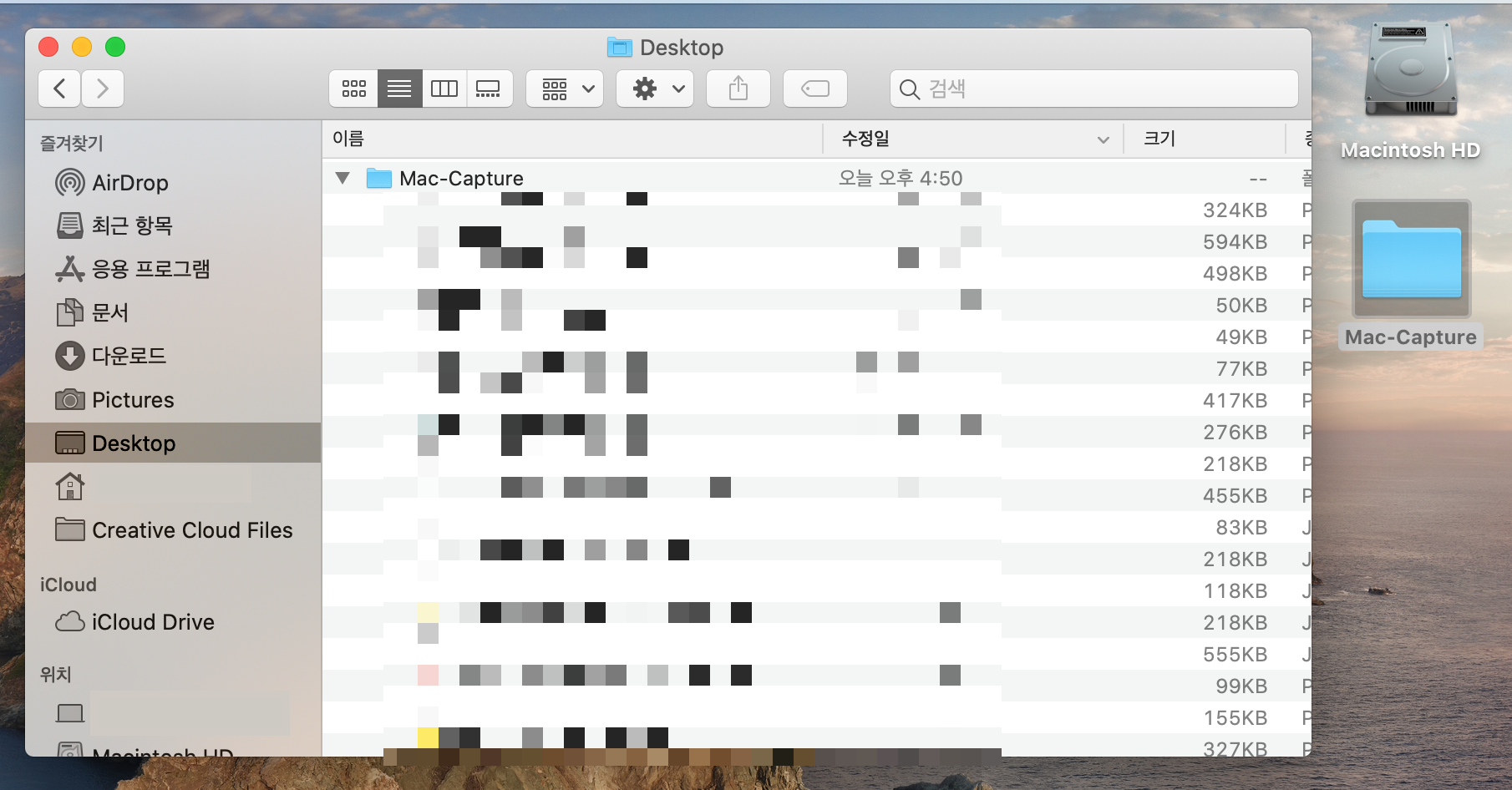Image resolution: width=1512 pixels, height=790 pixels.
Task: Focus the 검색 search field
Action: [1094, 89]
